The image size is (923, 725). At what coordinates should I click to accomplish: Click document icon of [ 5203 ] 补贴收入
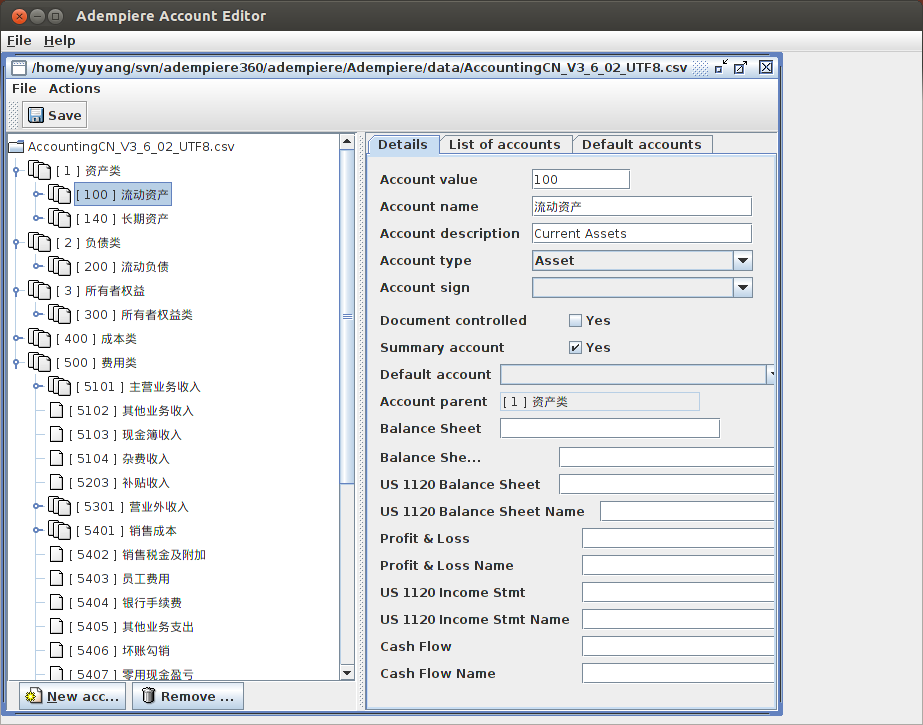tap(57, 483)
